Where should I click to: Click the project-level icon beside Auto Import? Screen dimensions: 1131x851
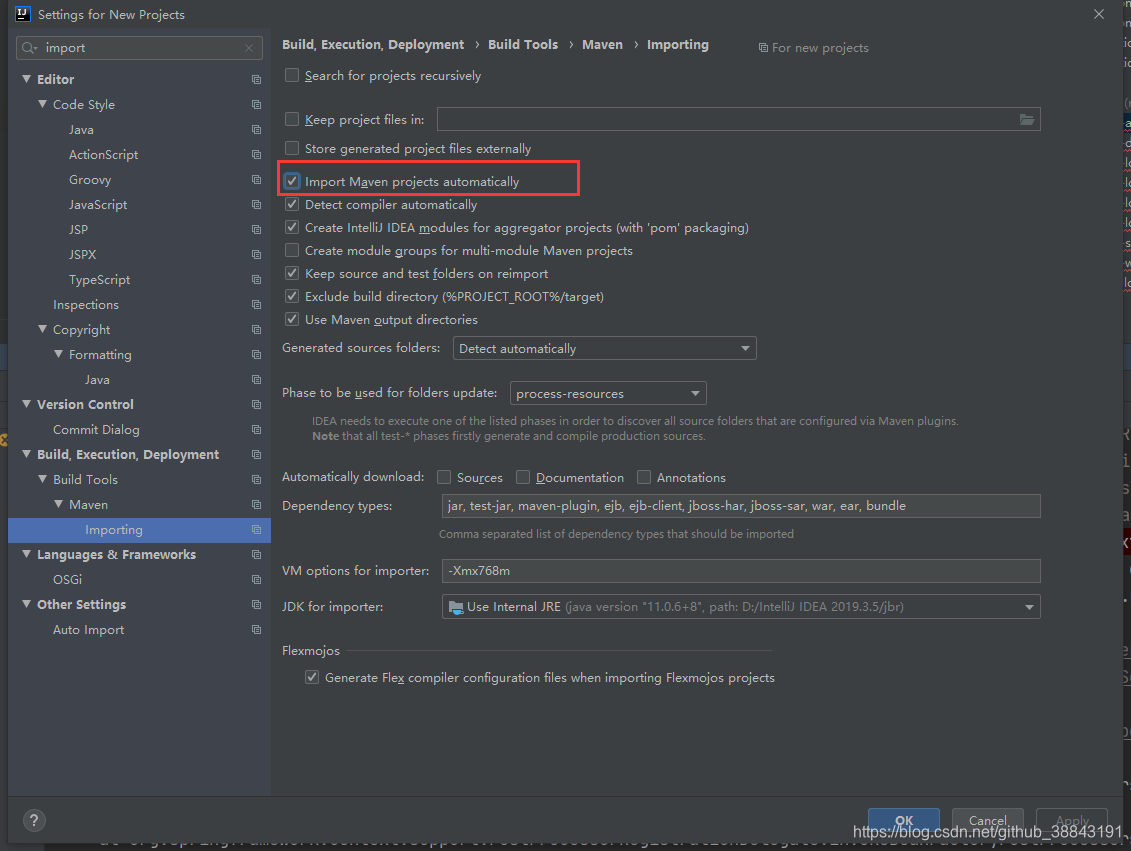coord(256,630)
